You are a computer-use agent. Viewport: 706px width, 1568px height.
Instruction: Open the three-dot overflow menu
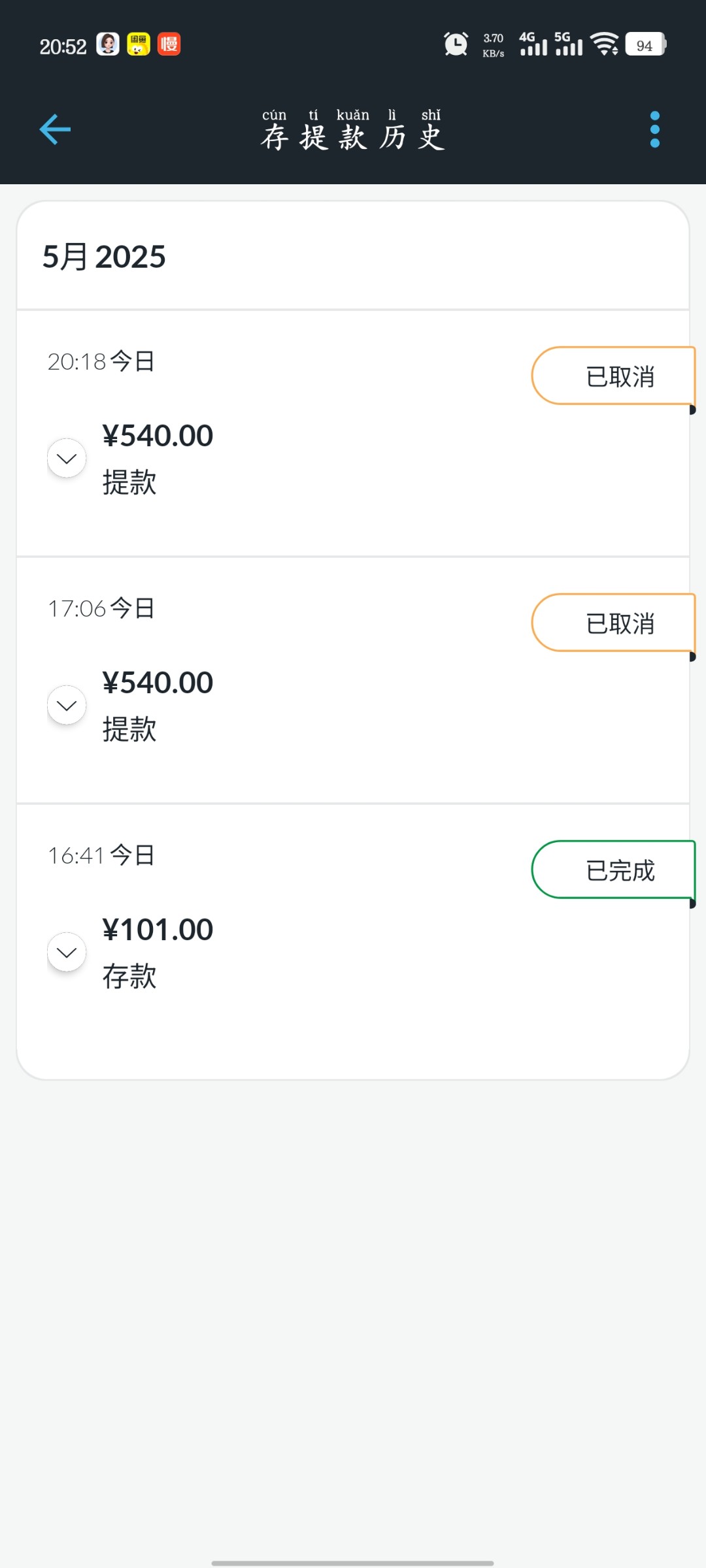(x=655, y=129)
